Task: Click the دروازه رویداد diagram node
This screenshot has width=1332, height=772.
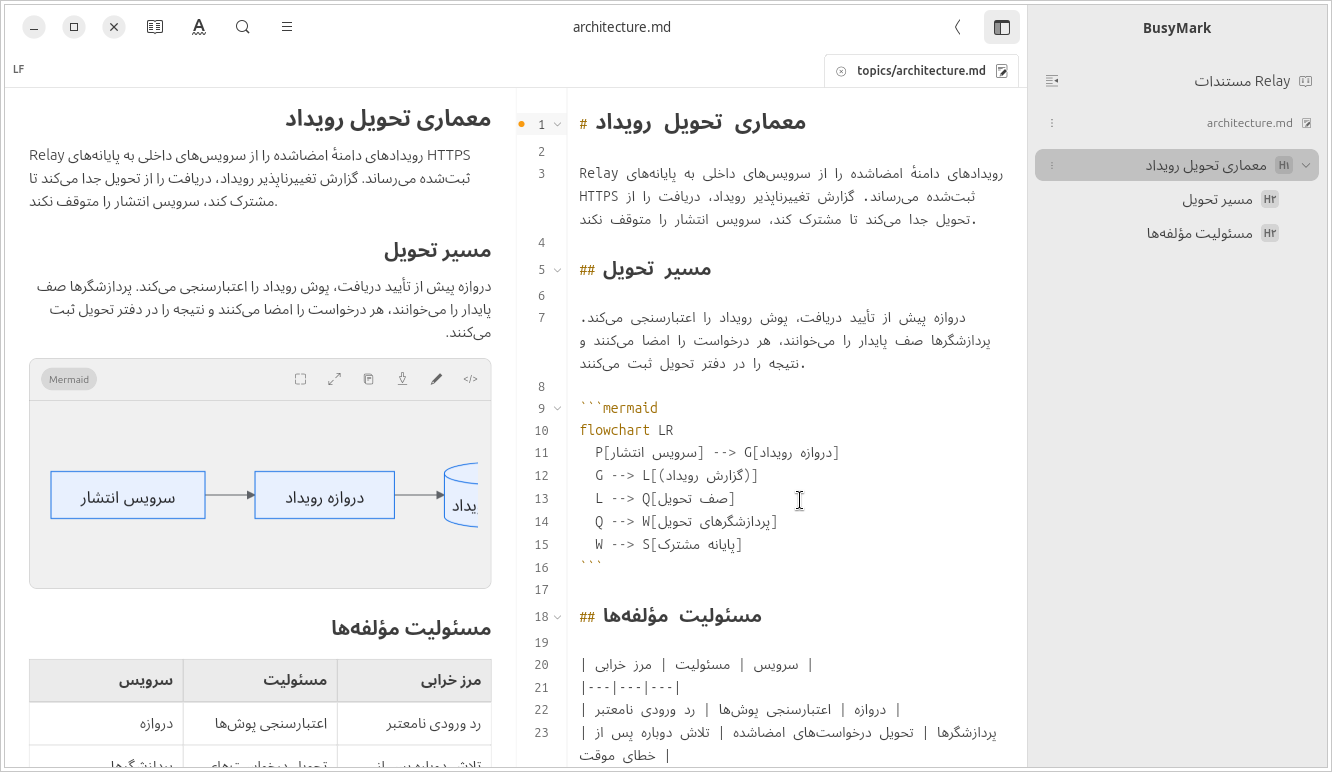Action: pos(325,495)
